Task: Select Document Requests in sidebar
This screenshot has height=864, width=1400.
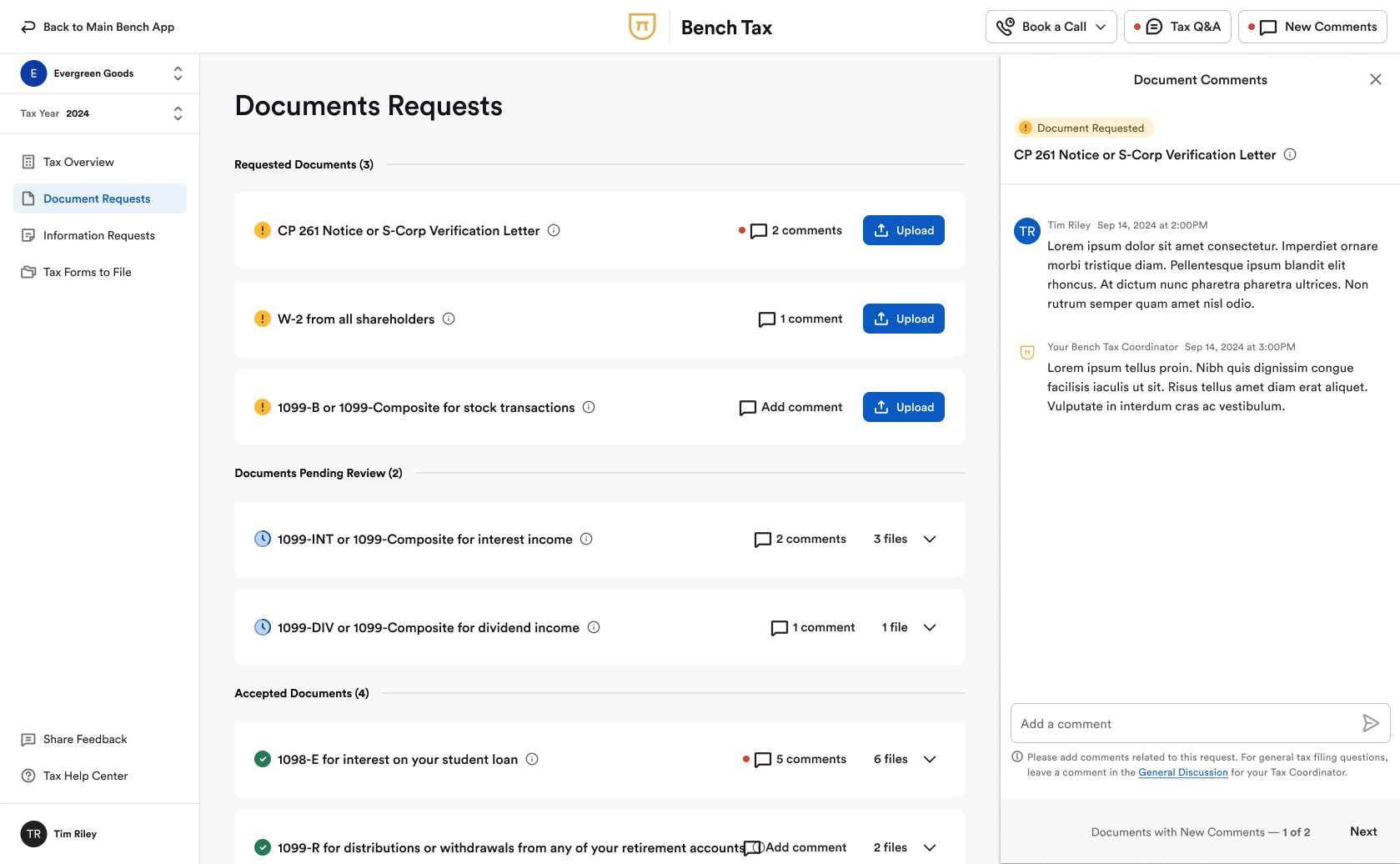Action: click(x=100, y=198)
